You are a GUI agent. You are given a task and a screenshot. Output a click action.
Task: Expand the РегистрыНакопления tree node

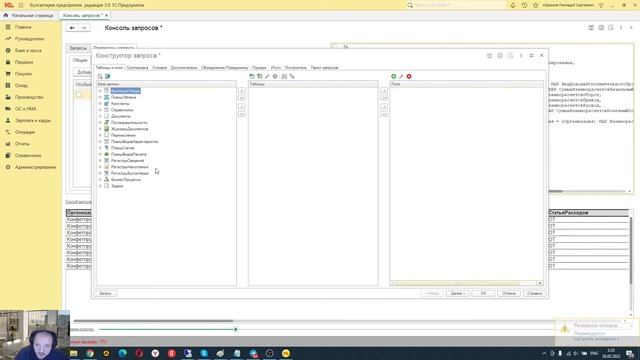pos(100,167)
